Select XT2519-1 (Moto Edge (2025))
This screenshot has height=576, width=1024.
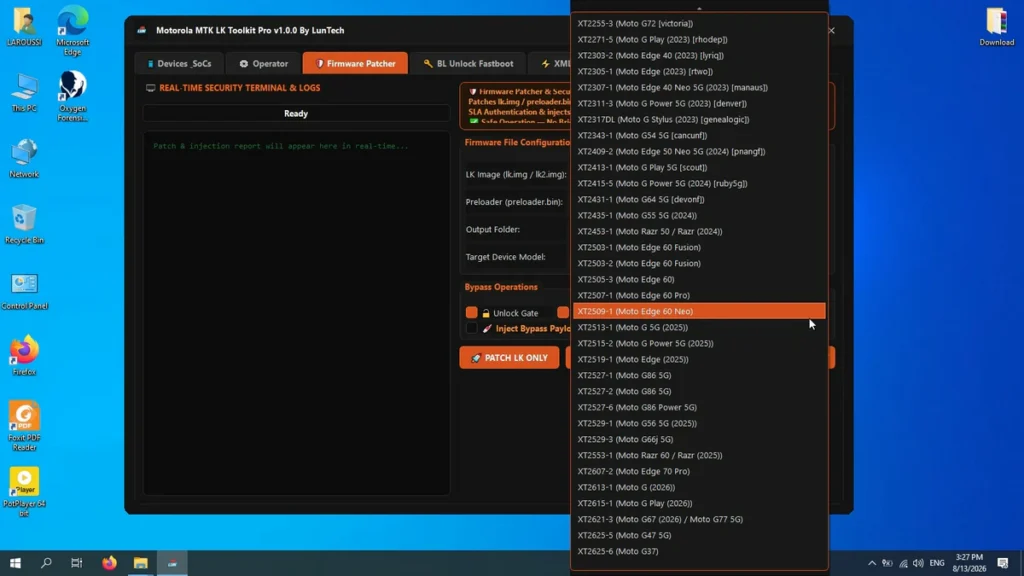coord(699,359)
